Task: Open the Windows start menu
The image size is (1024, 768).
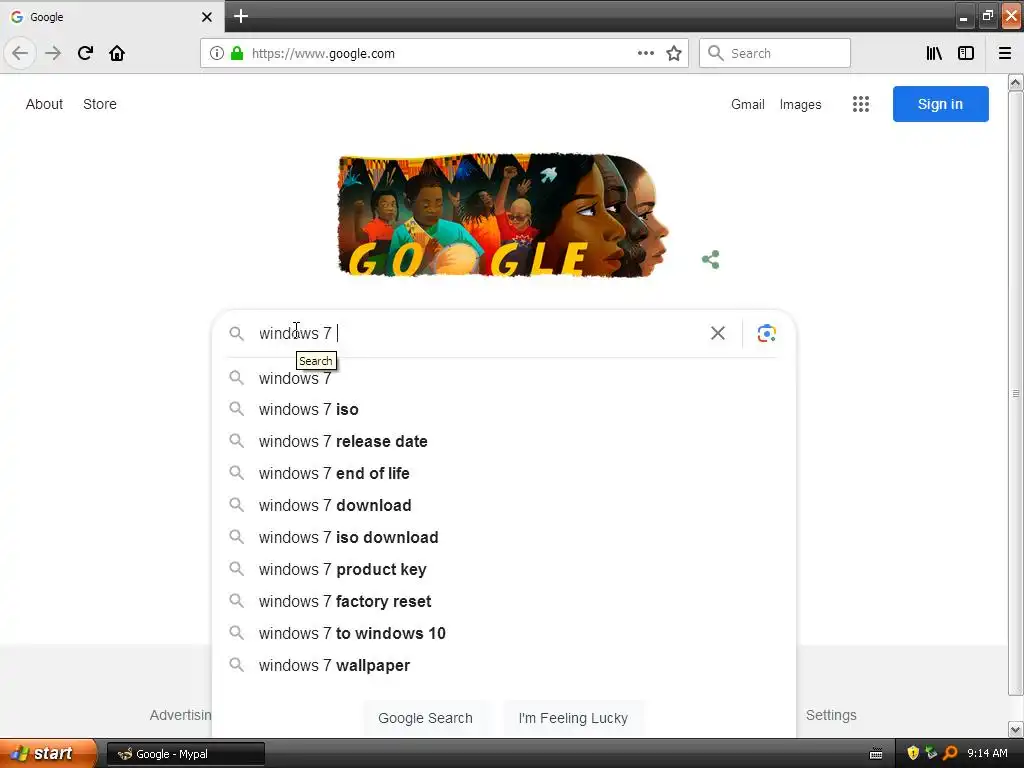Action: [x=46, y=754]
